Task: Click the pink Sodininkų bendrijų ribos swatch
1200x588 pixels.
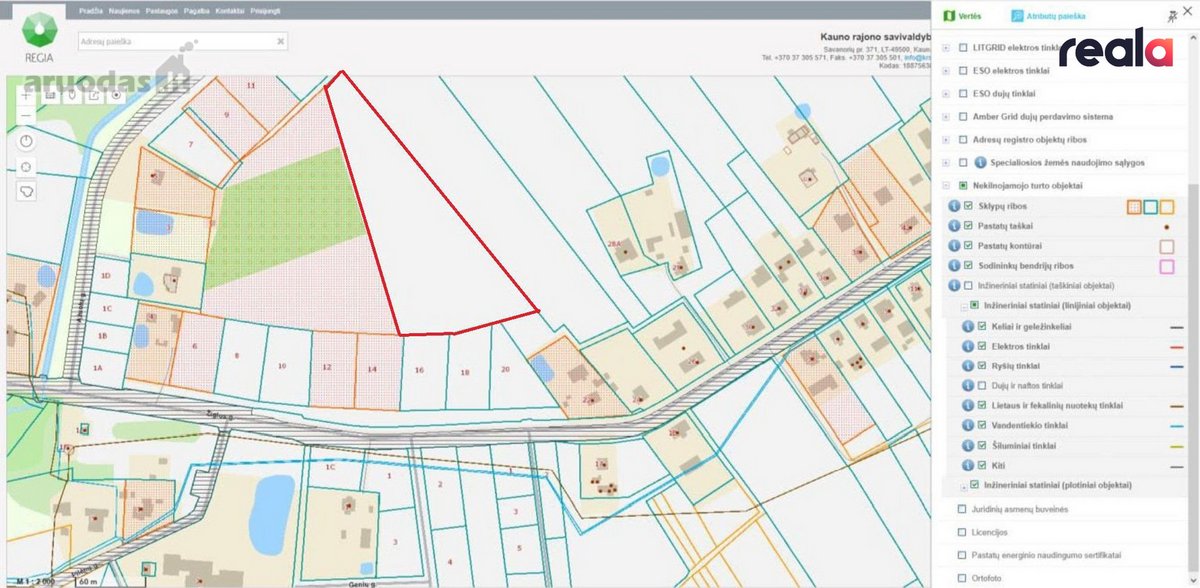Action: [x=1166, y=266]
